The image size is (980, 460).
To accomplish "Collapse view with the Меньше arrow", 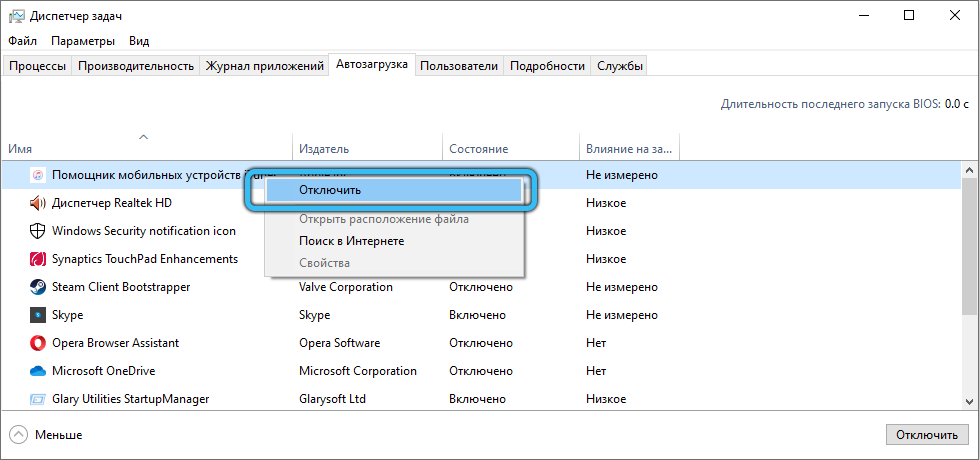I will click(x=19, y=435).
